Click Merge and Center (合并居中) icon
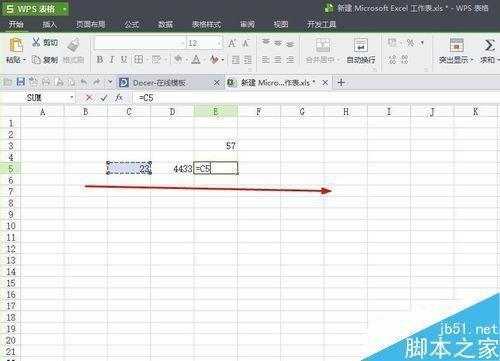The width and height of the screenshot is (500, 361). coord(323,45)
